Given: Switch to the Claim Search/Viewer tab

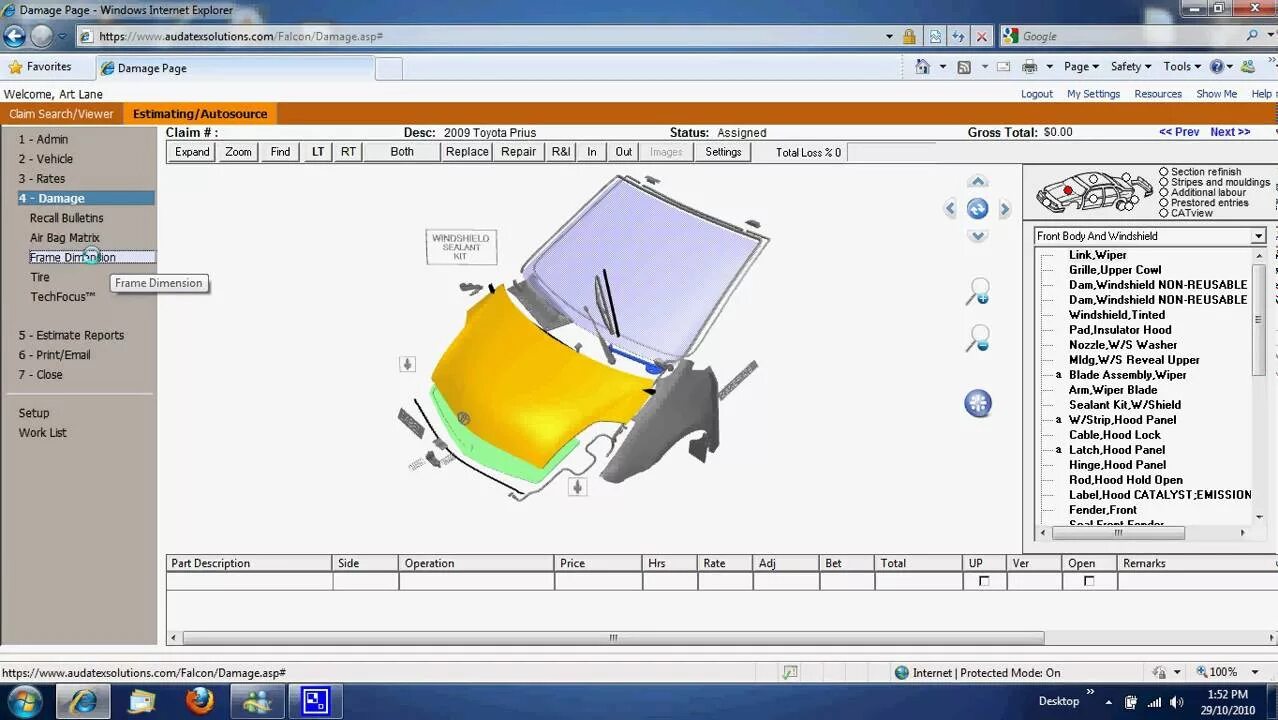Looking at the screenshot, I should pyautogui.click(x=61, y=114).
